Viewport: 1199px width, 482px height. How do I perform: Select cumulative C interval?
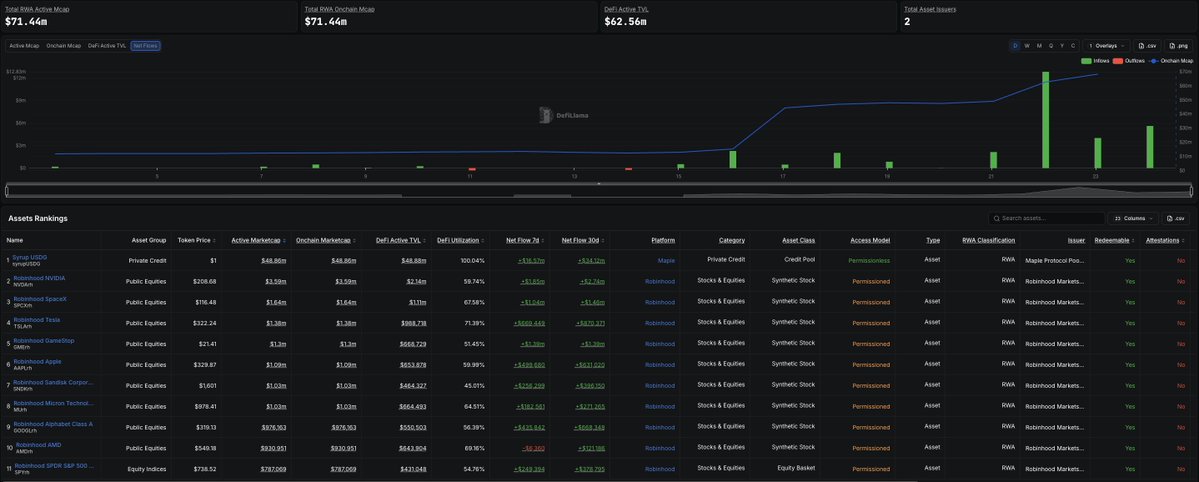click(x=1073, y=46)
